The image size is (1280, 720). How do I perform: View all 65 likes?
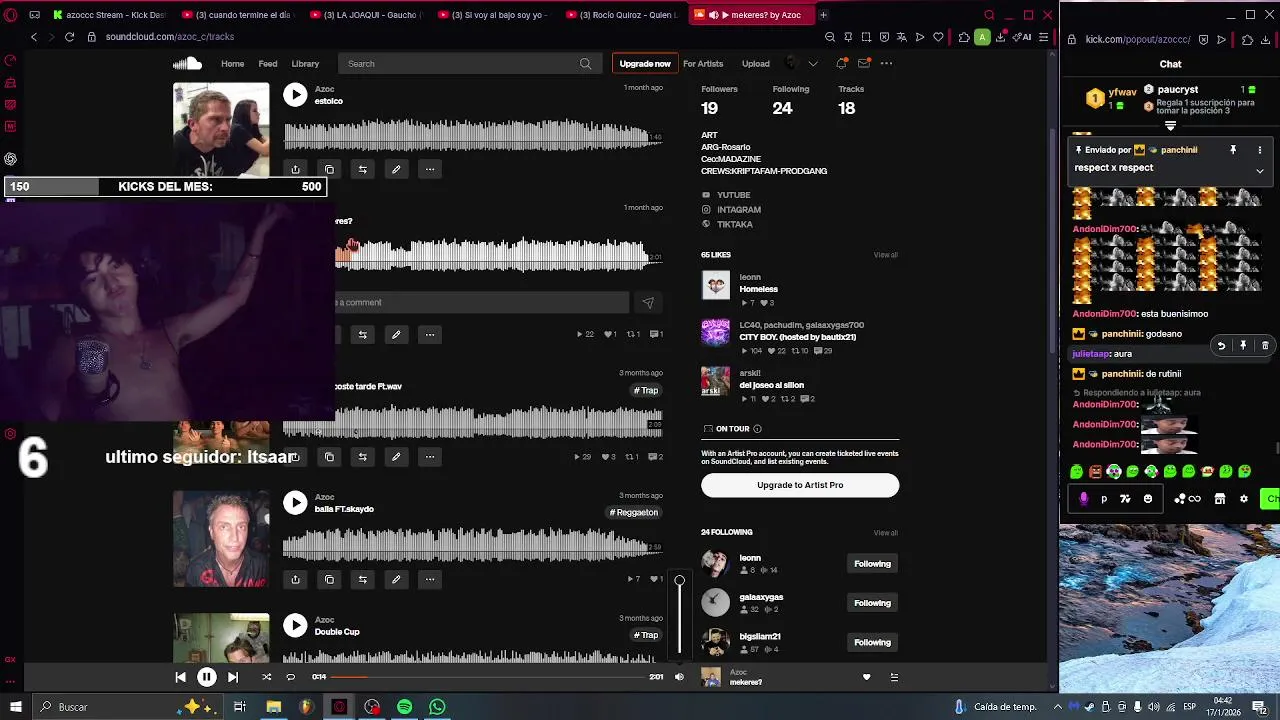tap(886, 255)
